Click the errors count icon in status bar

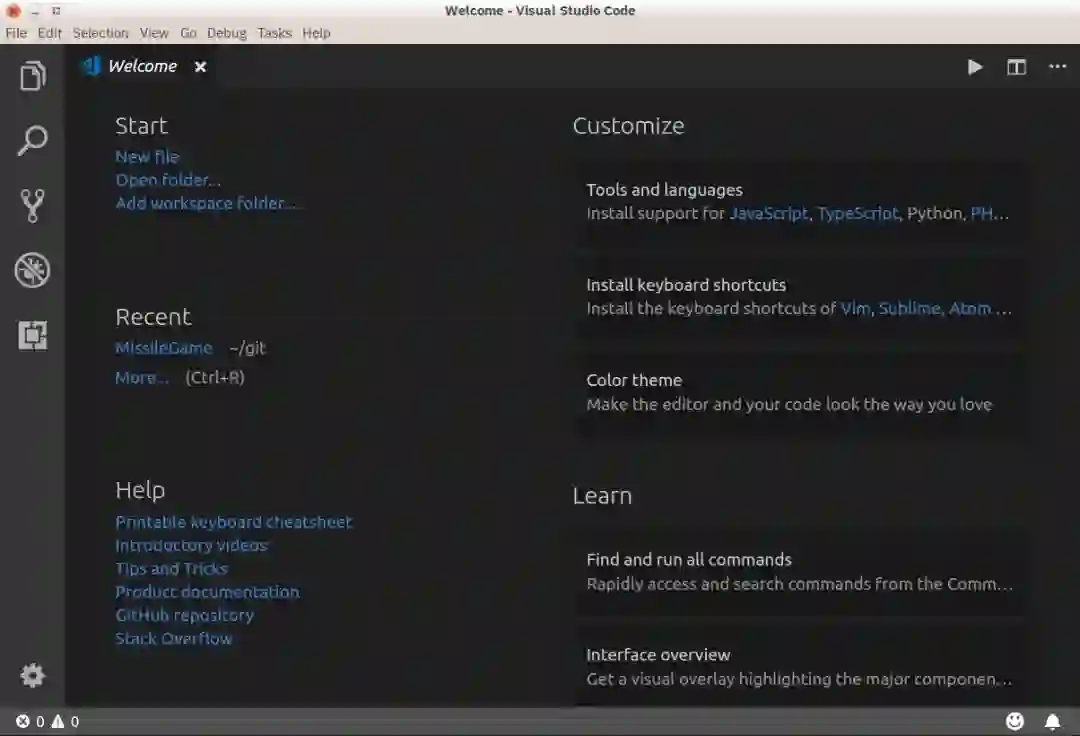pos(23,721)
